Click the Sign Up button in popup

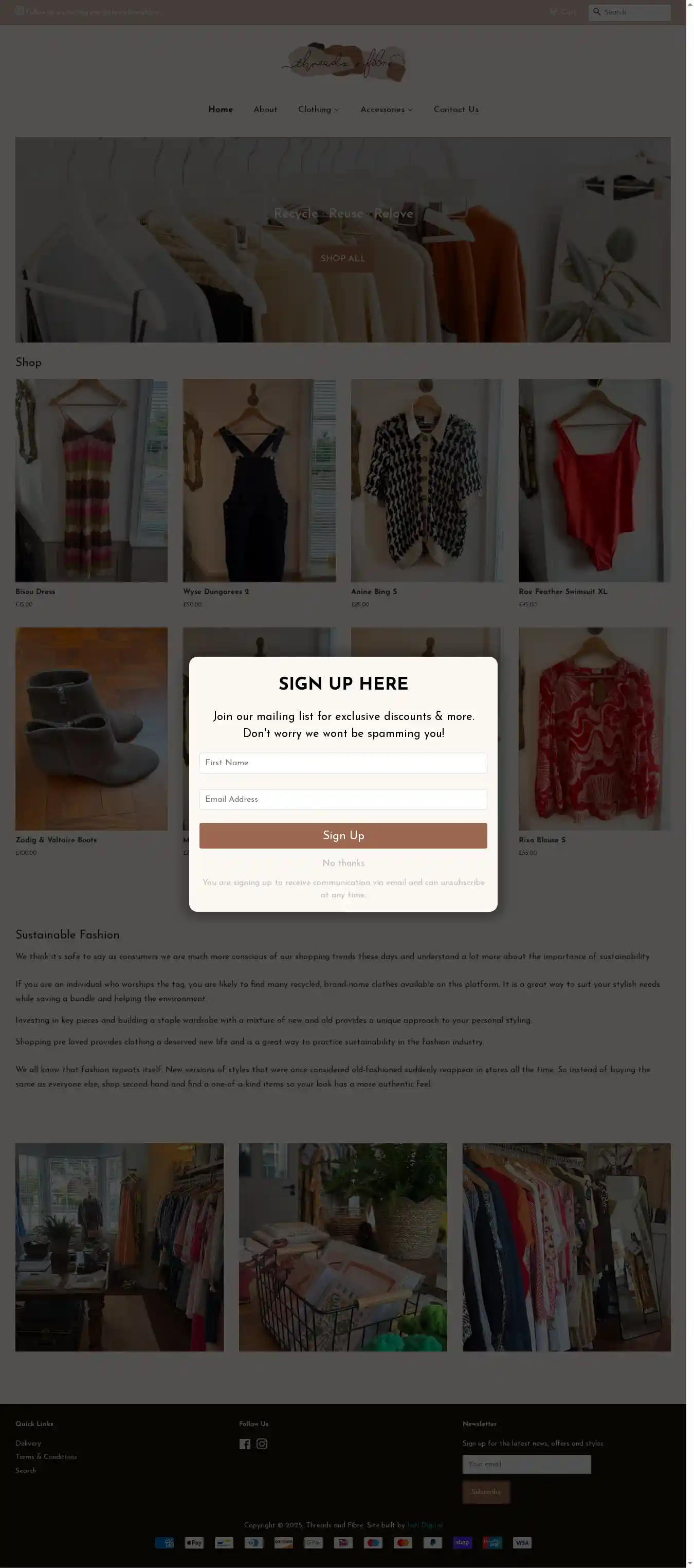(x=343, y=836)
